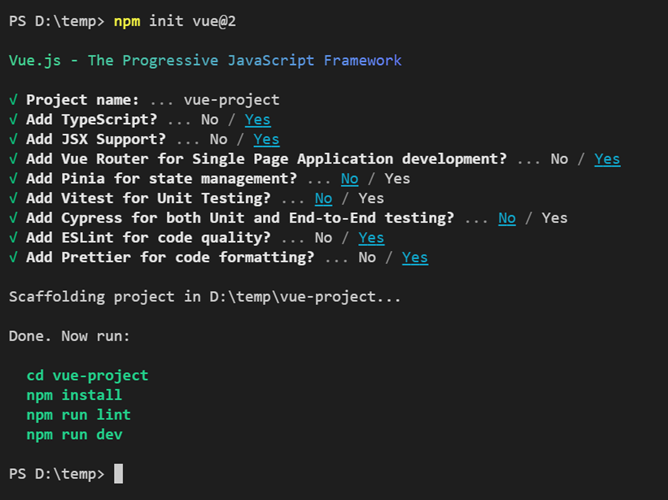Image resolution: width=668 pixels, height=500 pixels.
Task: Click the underlined Yes for JSX Support
Action: (266, 139)
